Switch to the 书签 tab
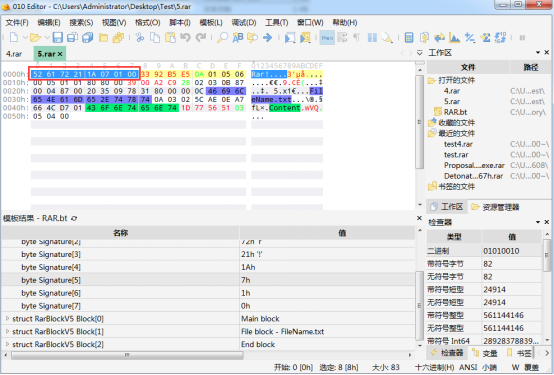The height and width of the screenshot is (375, 554). (x=519, y=353)
